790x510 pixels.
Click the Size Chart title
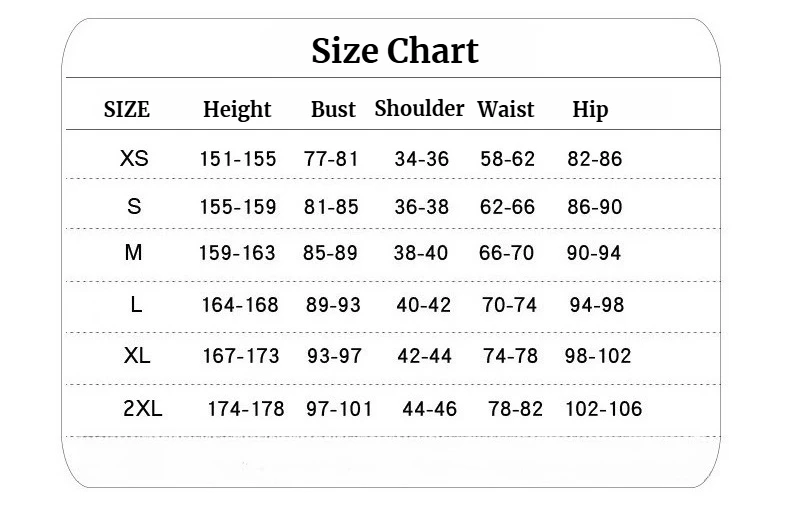point(394,51)
